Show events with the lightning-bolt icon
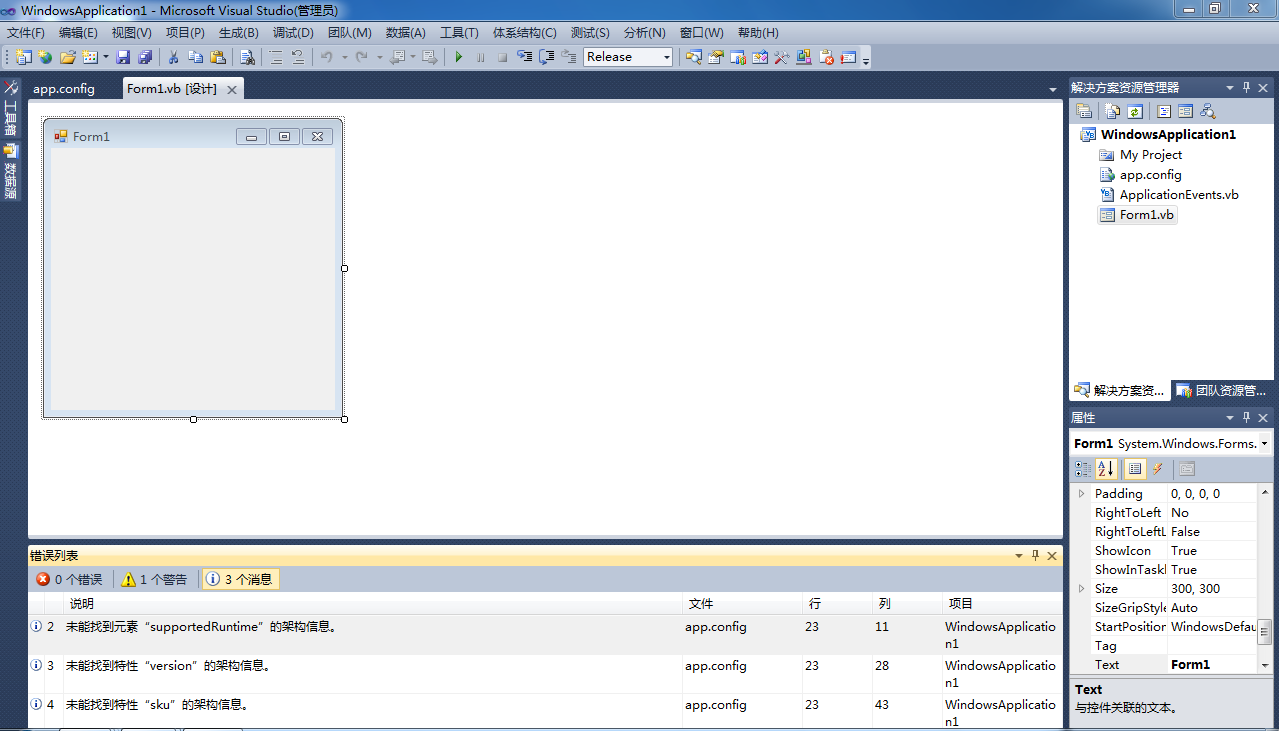Screen dimensions: 1279x731 [x=1158, y=468]
